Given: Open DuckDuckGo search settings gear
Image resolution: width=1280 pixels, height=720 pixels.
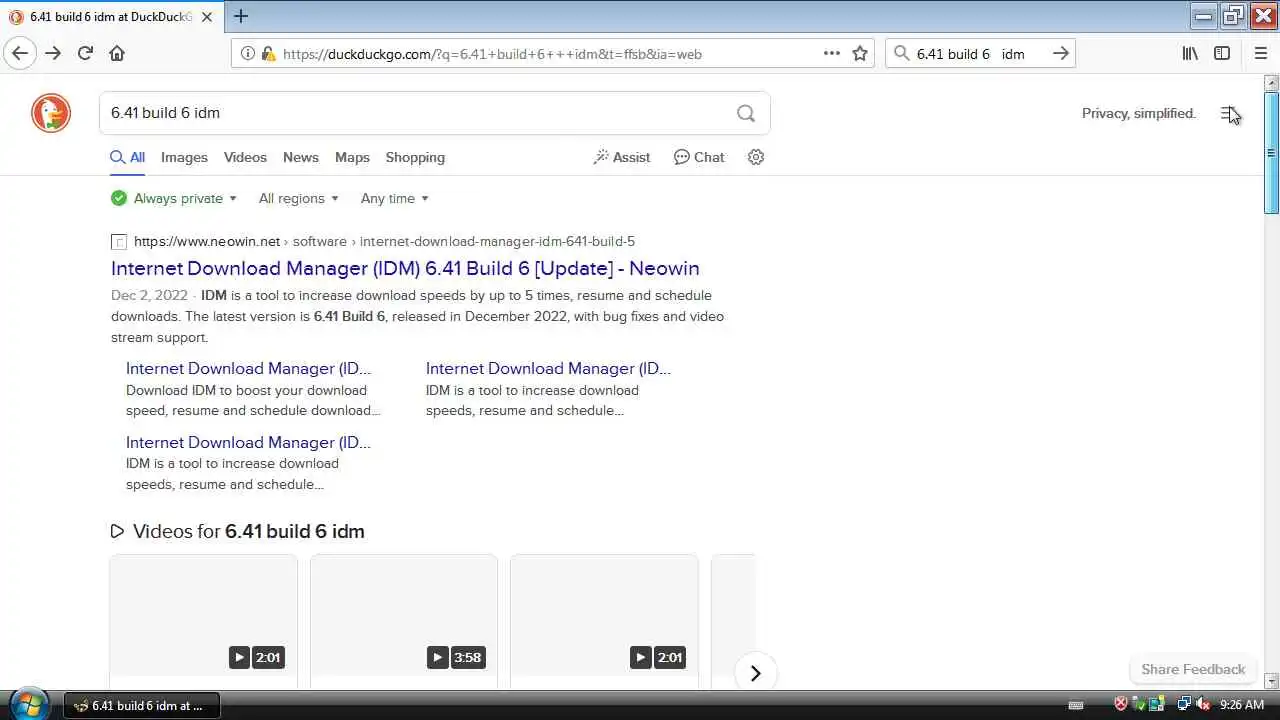Looking at the screenshot, I should click(756, 157).
